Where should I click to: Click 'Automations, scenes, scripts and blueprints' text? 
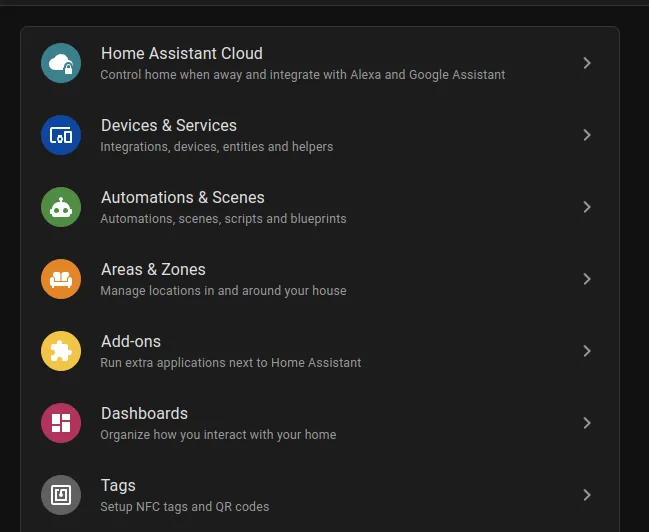point(224,219)
